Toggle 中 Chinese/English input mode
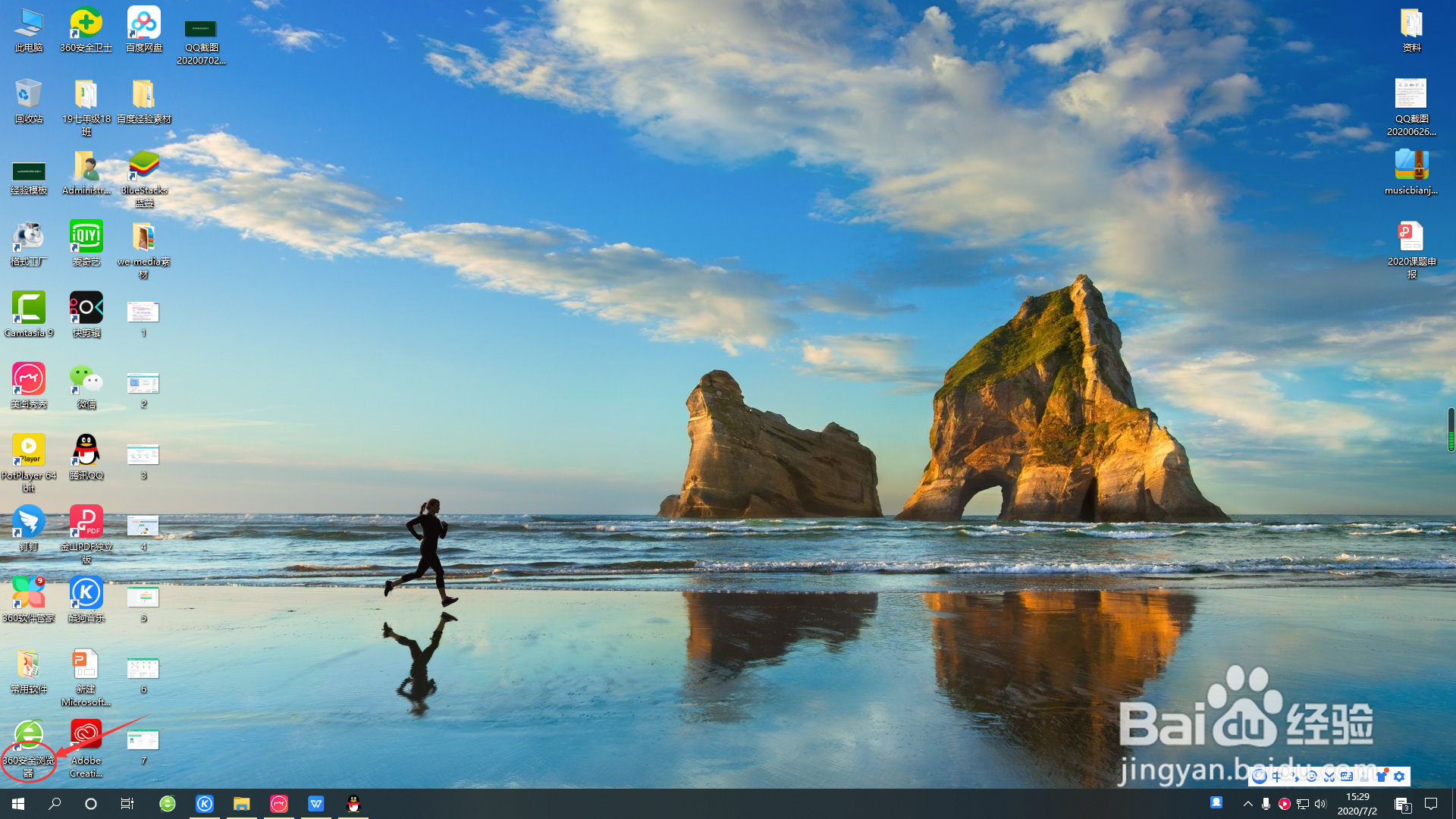The height and width of the screenshot is (819, 1456). (x=1277, y=777)
